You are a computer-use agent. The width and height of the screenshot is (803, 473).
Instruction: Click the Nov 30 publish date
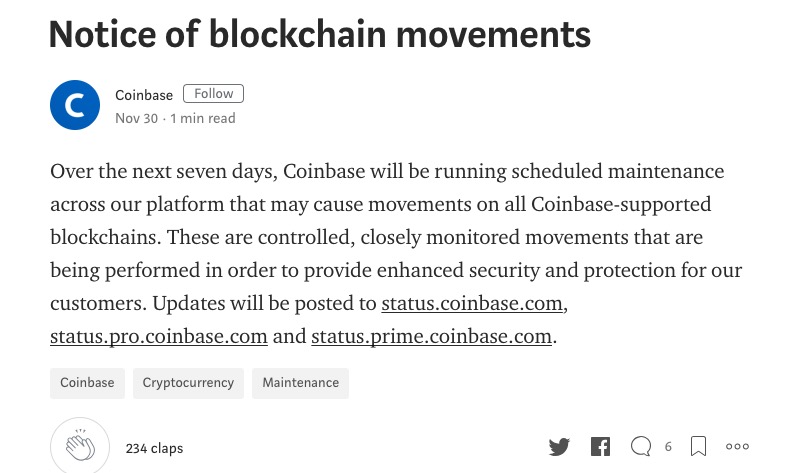point(137,118)
